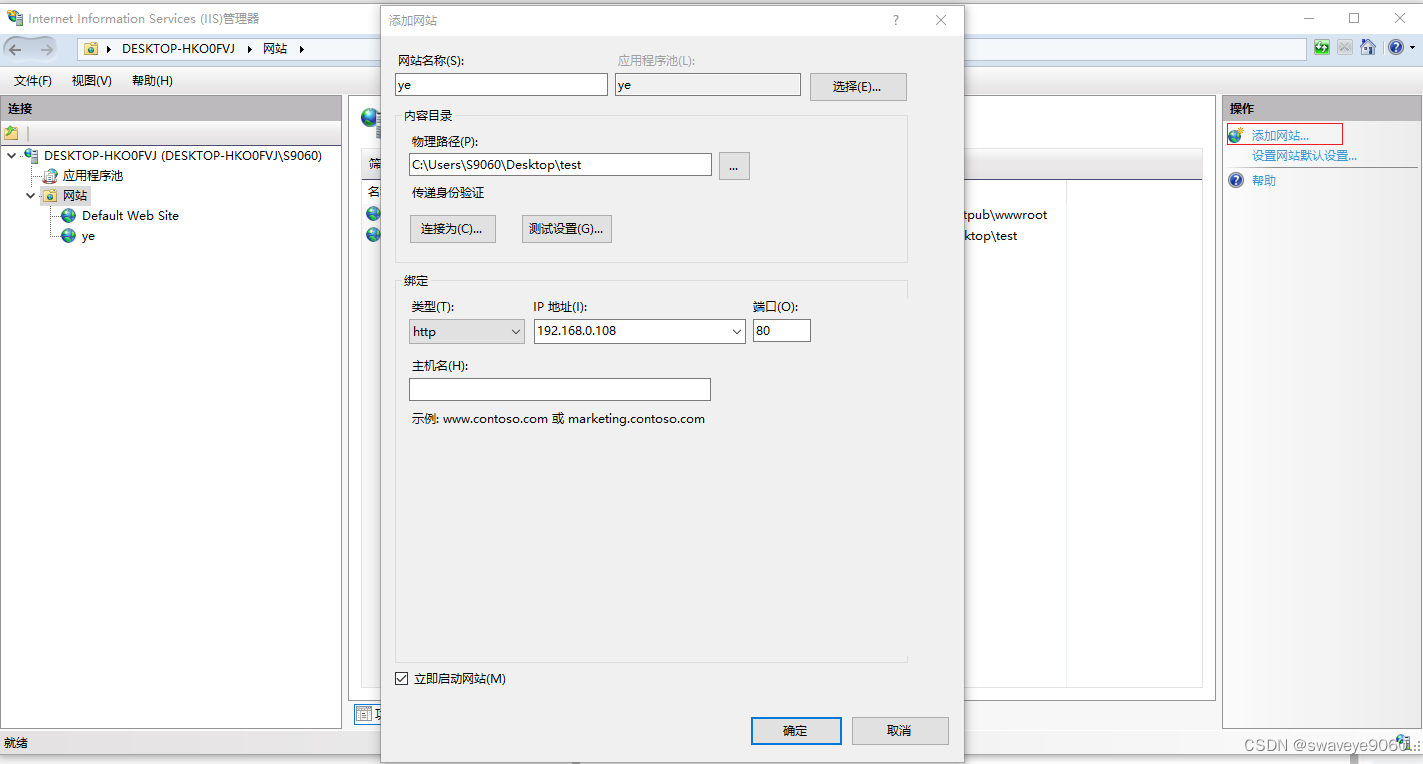Viewport: 1423px width, 764px height.
Task: Click the 添加网站... link in the actions pane
Action: [1280, 135]
